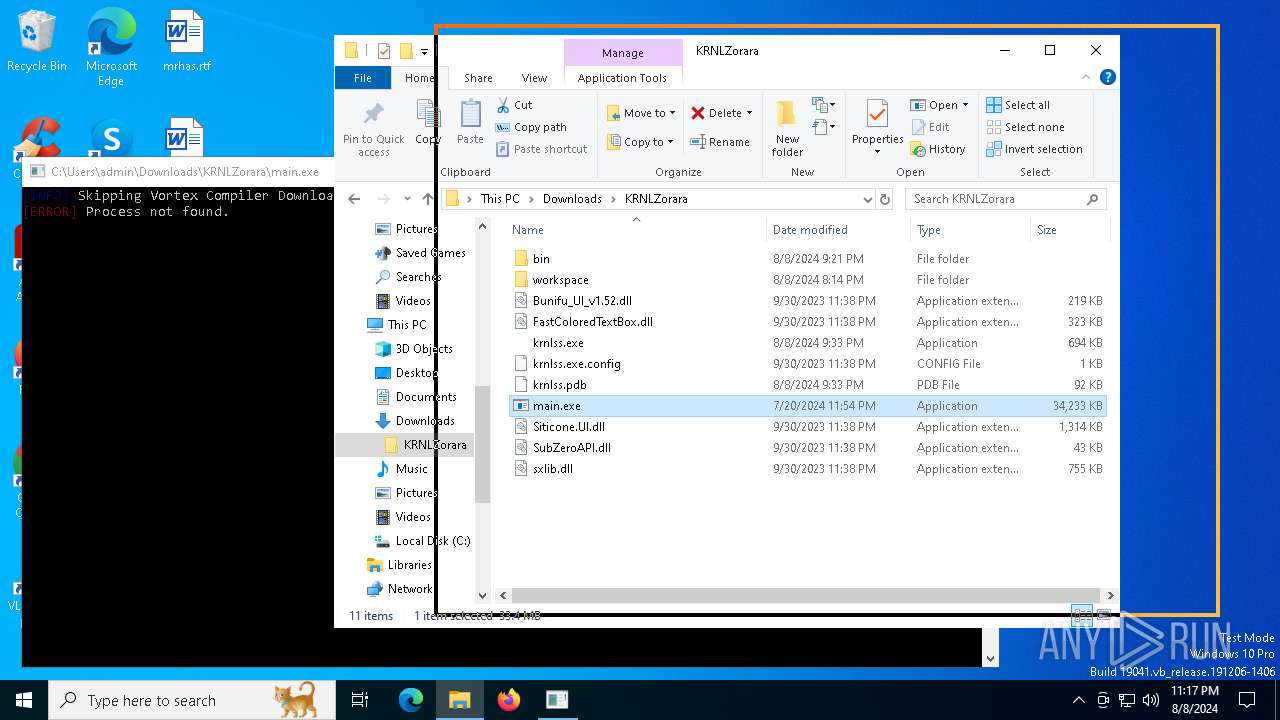Expand recent locations dropdown arrow
The height and width of the screenshot is (720, 1280).
407,199
